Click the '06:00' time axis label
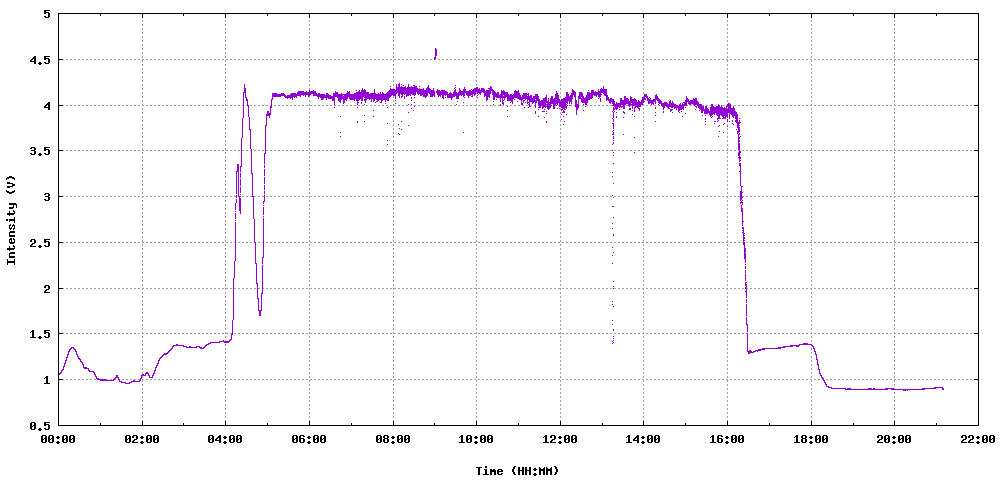The image size is (1000, 480). pyautogui.click(x=309, y=439)
